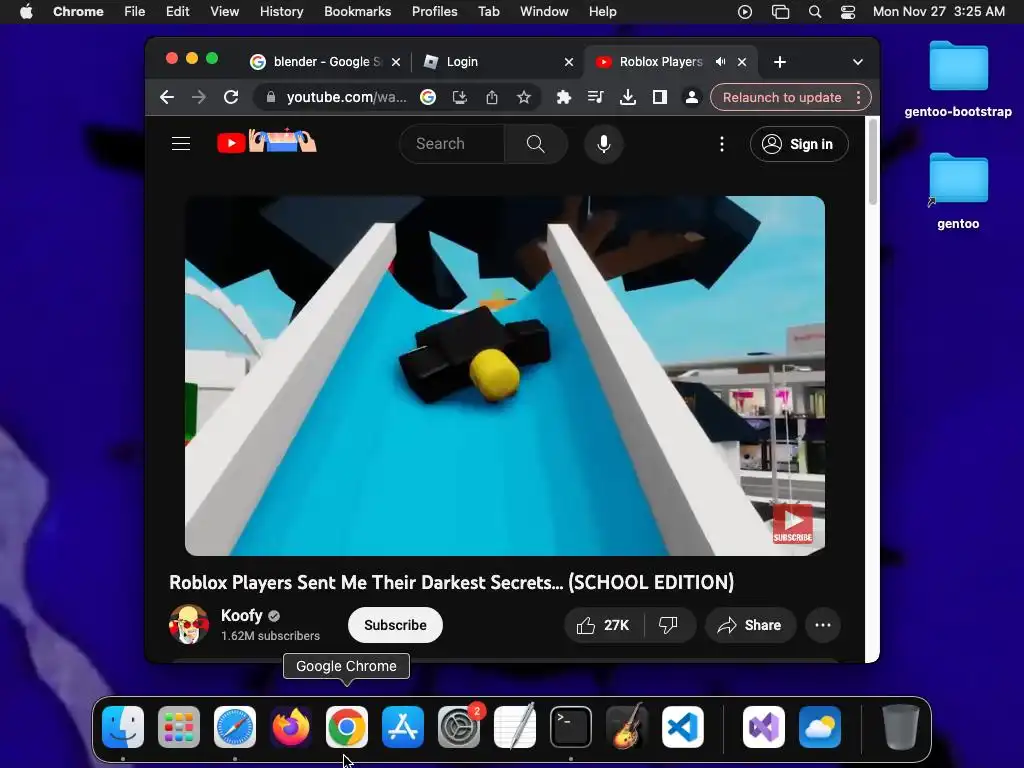
Task: Open GarageBand from the Dock
Action: coord(627,727)
